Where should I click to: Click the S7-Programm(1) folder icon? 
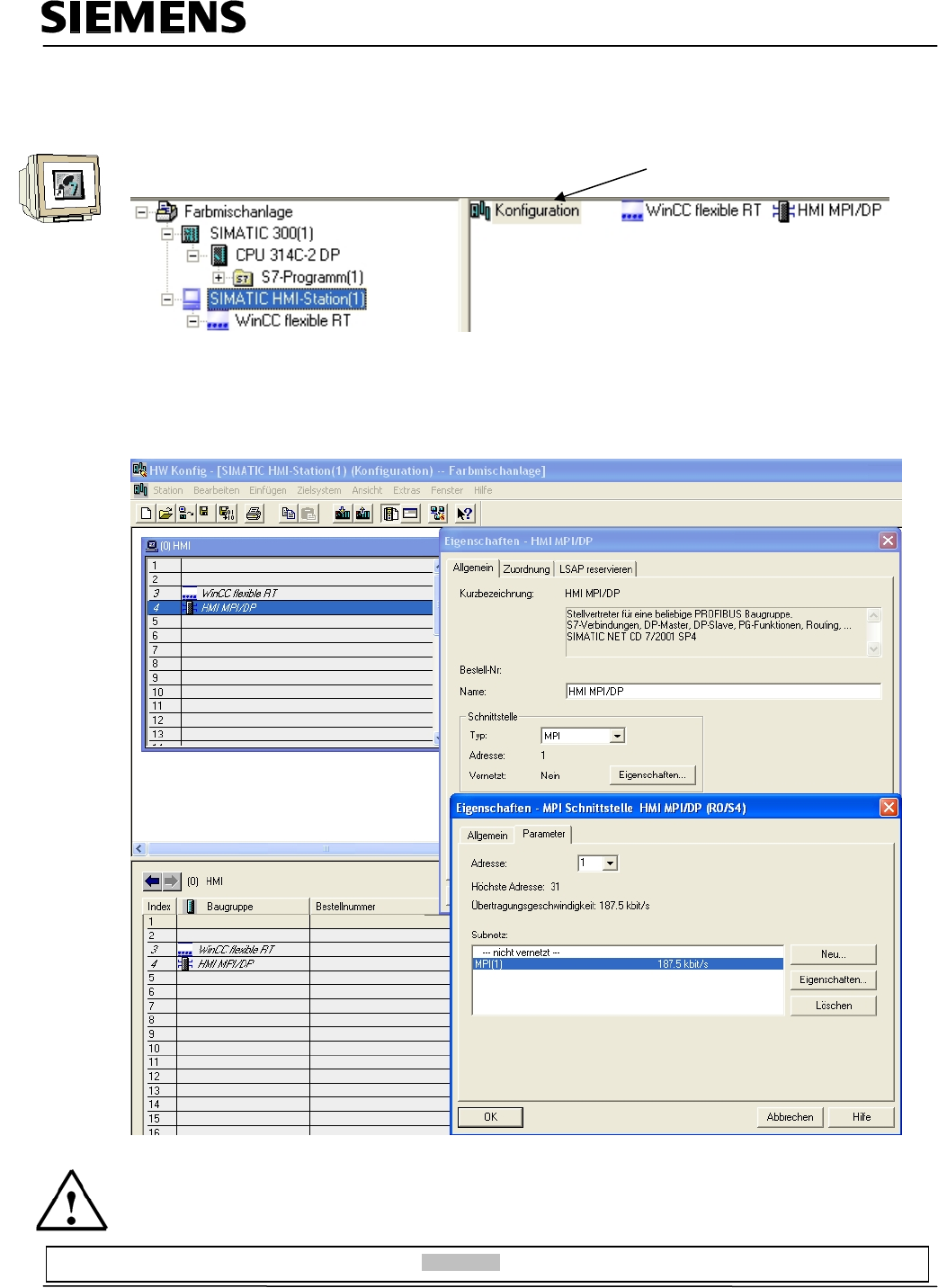(243, 278)
